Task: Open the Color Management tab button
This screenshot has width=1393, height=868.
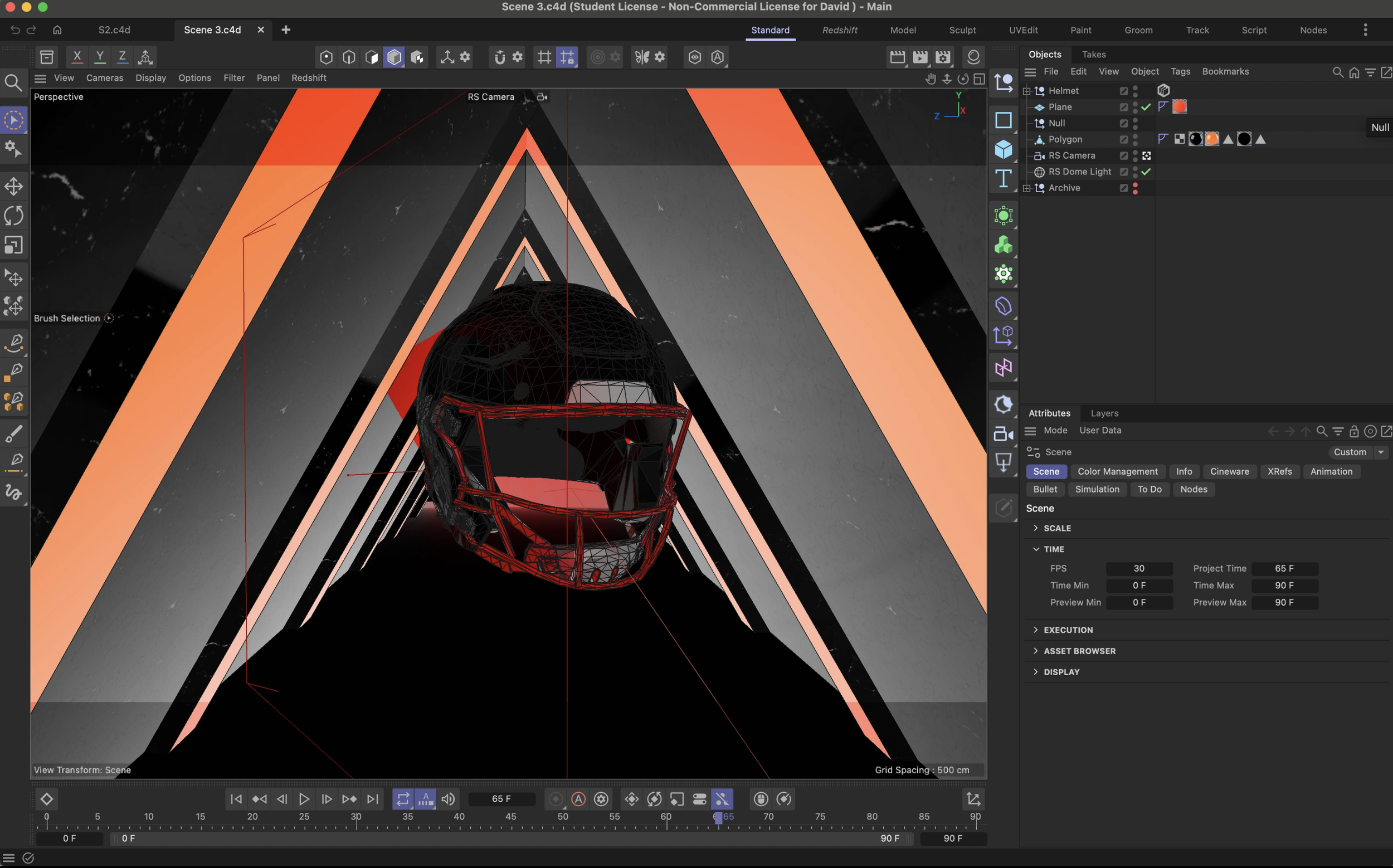Action: point(1117,471)
